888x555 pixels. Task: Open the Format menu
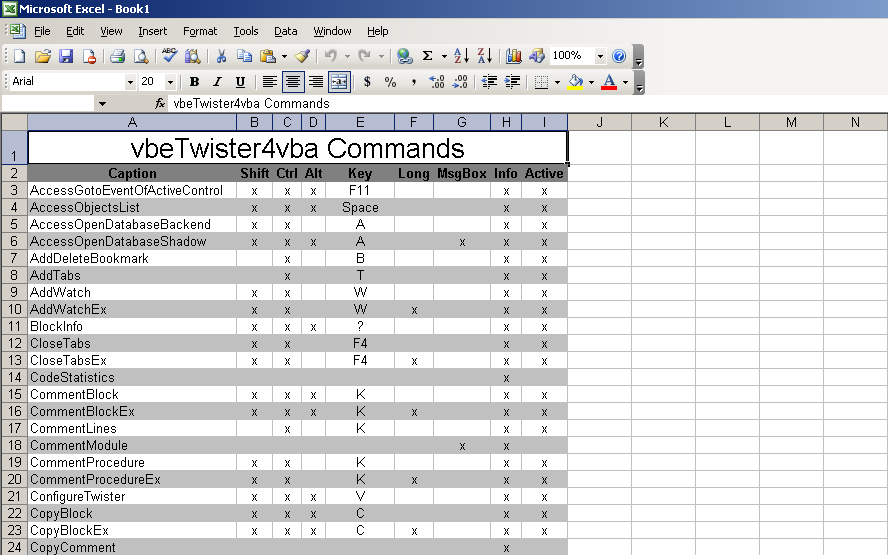tap(200, 31)
